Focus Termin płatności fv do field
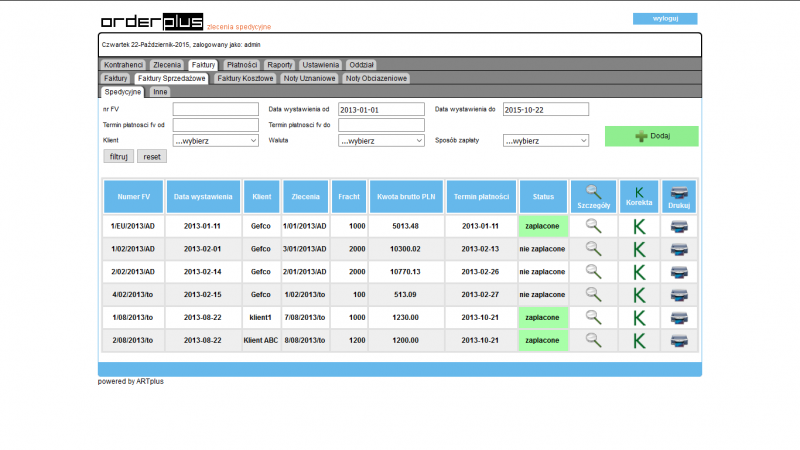The height and width of the screenshot is (450, 800). (x=381, y=125)
